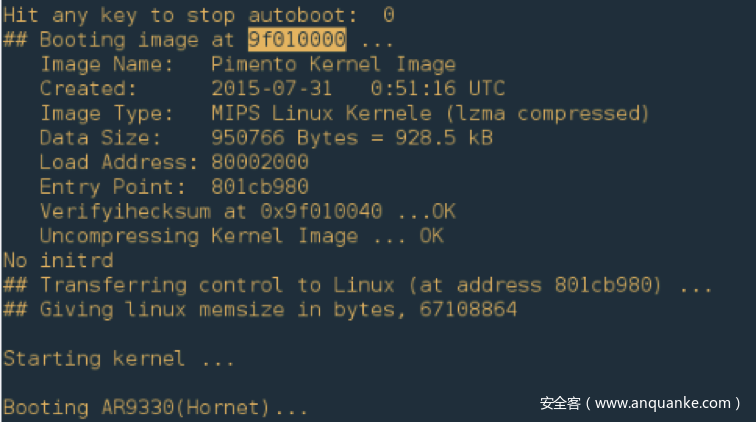
Task: Click the "Uncompressing Kernel Image" line
Action: pyautogui.click(x=198, y=236)
